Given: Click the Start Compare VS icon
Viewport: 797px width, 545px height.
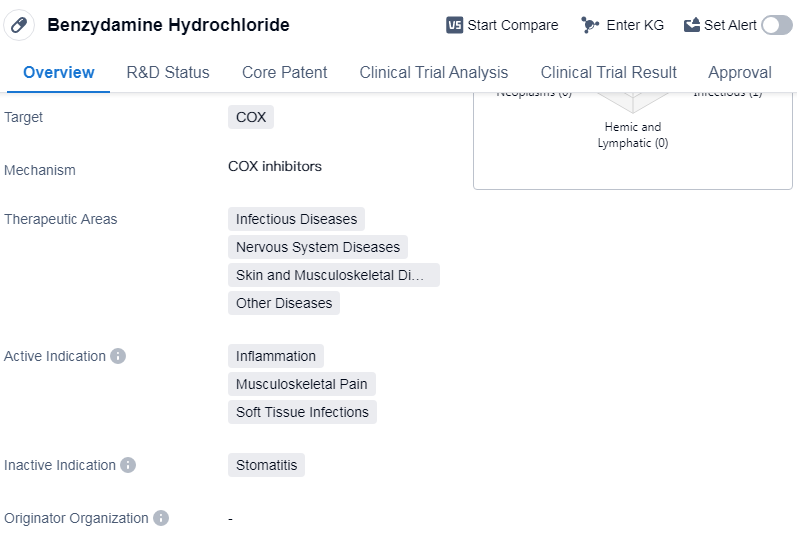Looking at the screenshot, I should pyautogui.click(x=455, y=25).
